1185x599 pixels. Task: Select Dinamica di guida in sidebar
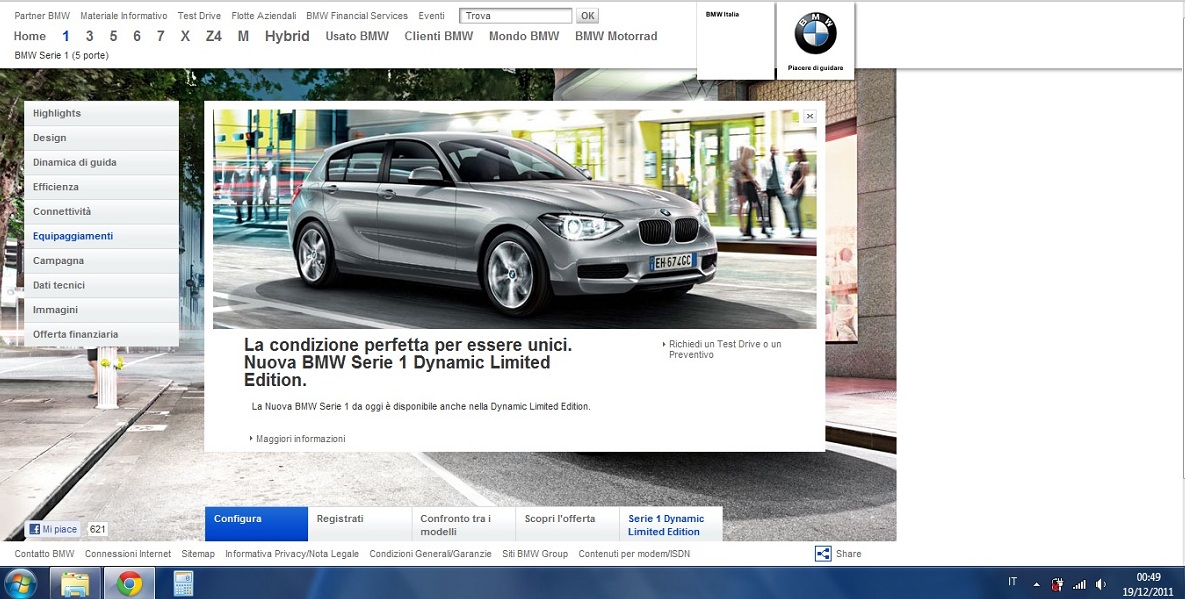(101, 162)
